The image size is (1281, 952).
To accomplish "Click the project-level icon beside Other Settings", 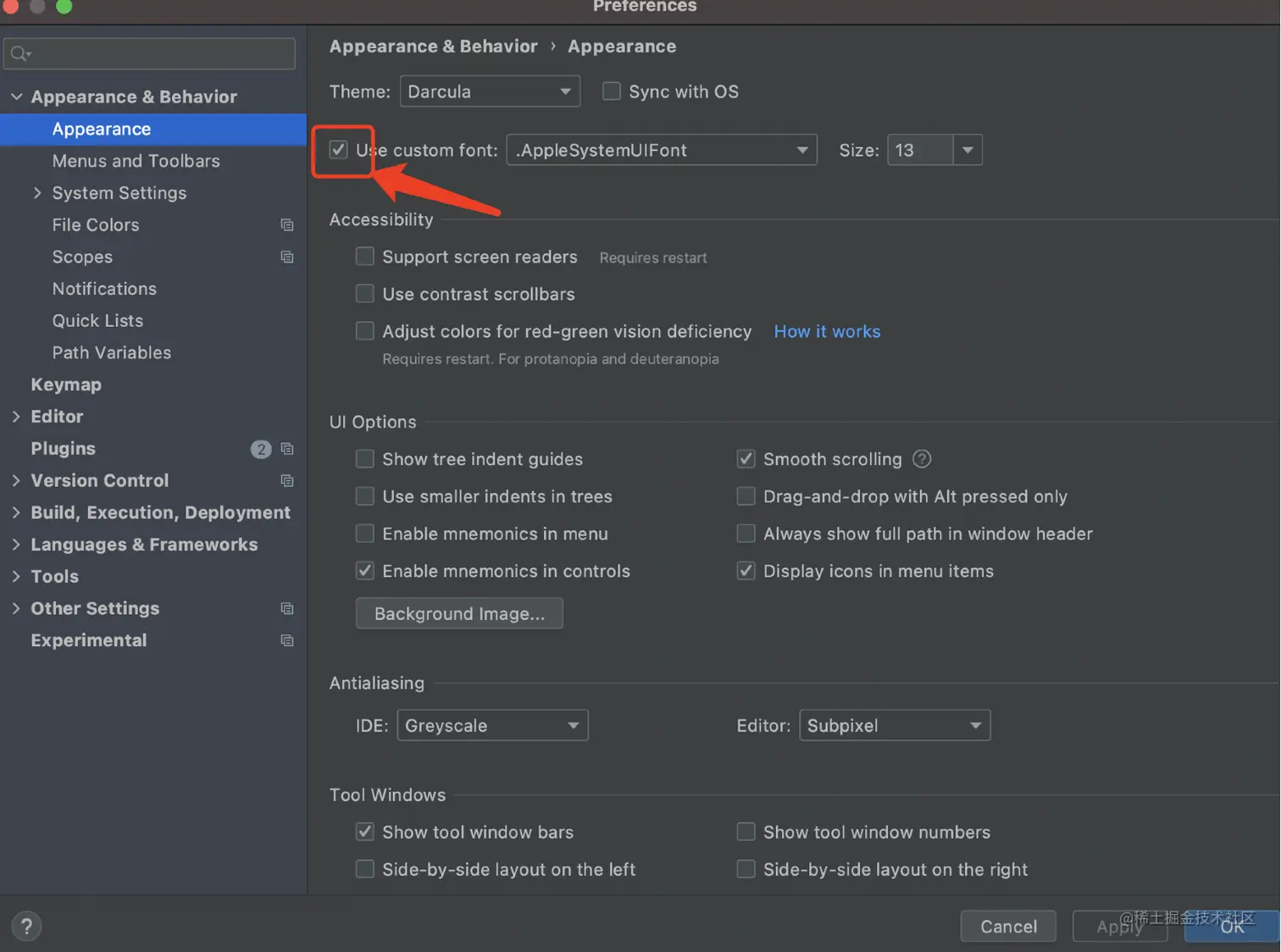I will 287,609.
